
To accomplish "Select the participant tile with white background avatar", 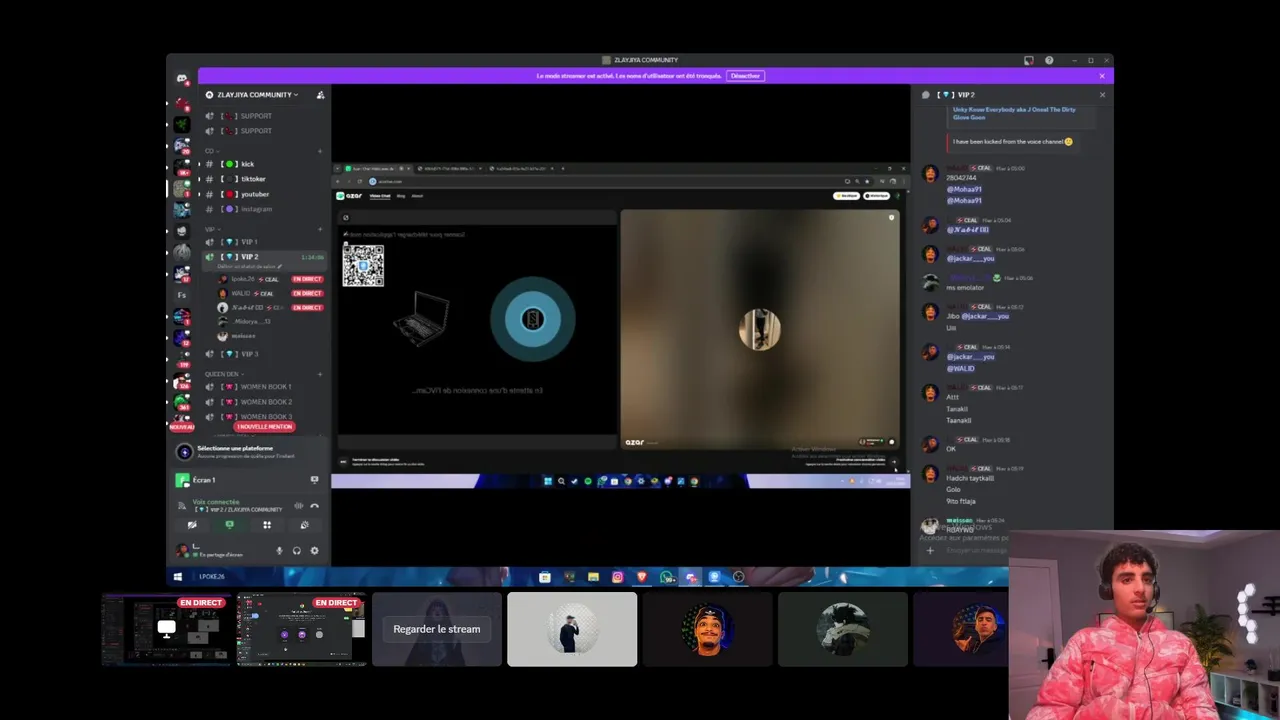I will click(x=572, y=630).
